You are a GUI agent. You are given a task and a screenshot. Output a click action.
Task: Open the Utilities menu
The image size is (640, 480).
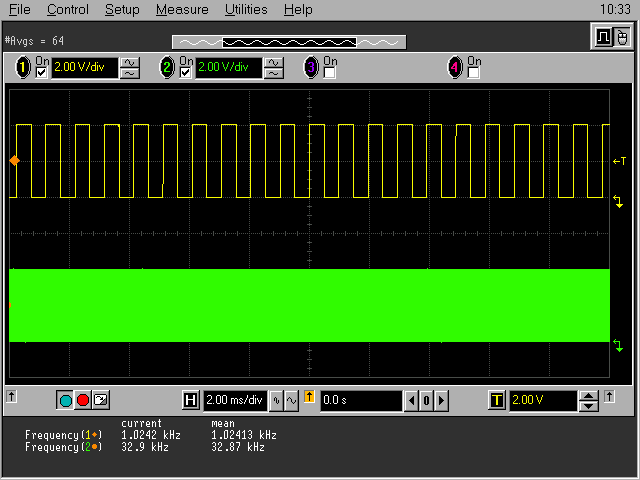(x=246, y=10)
